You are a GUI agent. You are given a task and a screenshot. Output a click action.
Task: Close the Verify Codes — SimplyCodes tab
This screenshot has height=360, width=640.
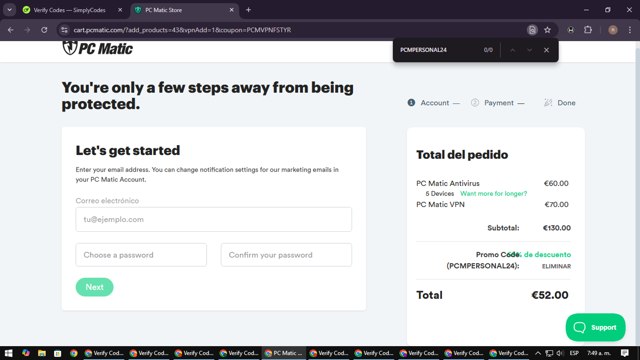(120, 10)
